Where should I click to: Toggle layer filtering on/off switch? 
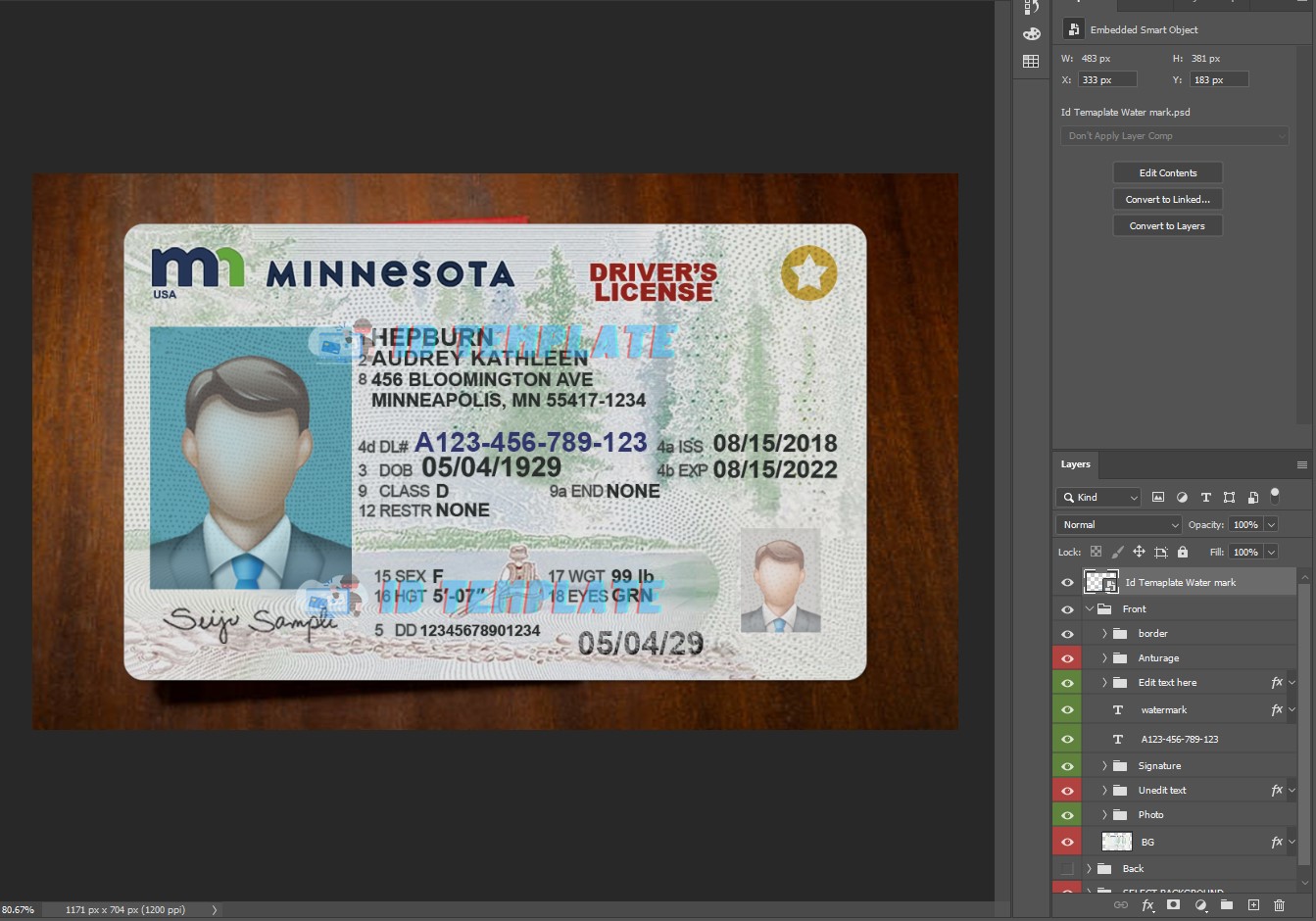pos(1275,496)
